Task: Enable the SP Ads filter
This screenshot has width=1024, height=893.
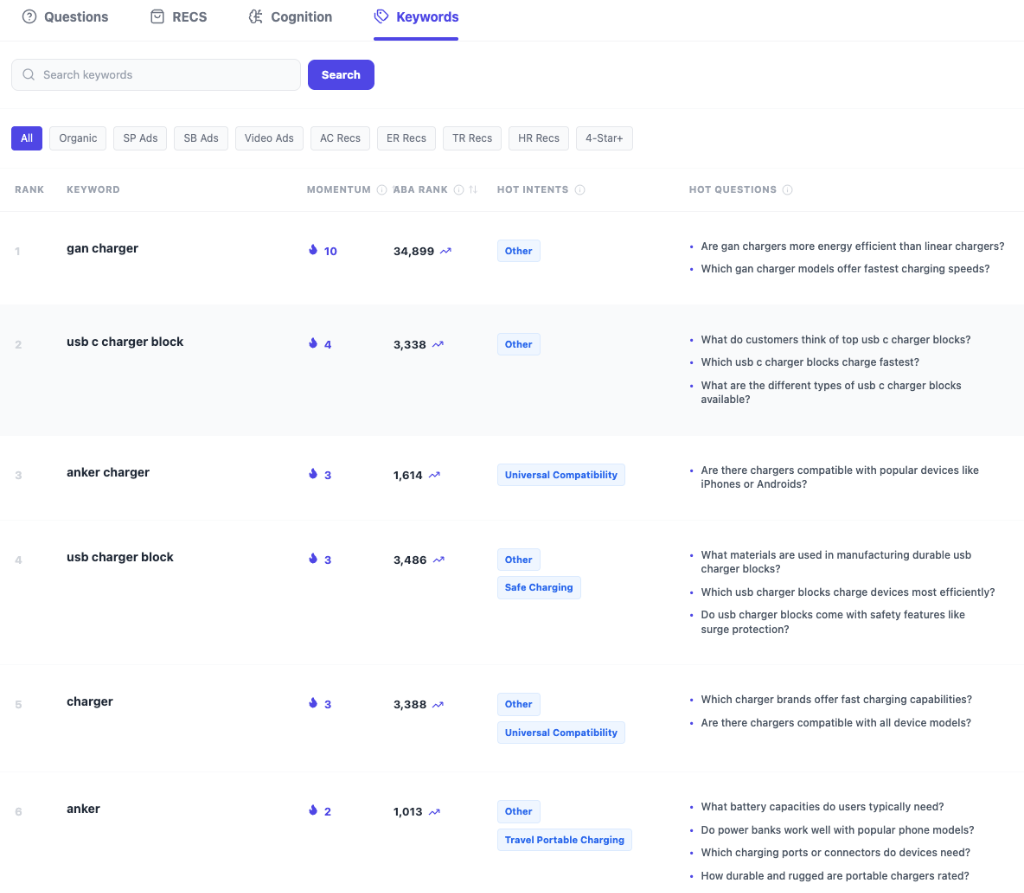Action: pyautogui.click(x=140, y=138)
